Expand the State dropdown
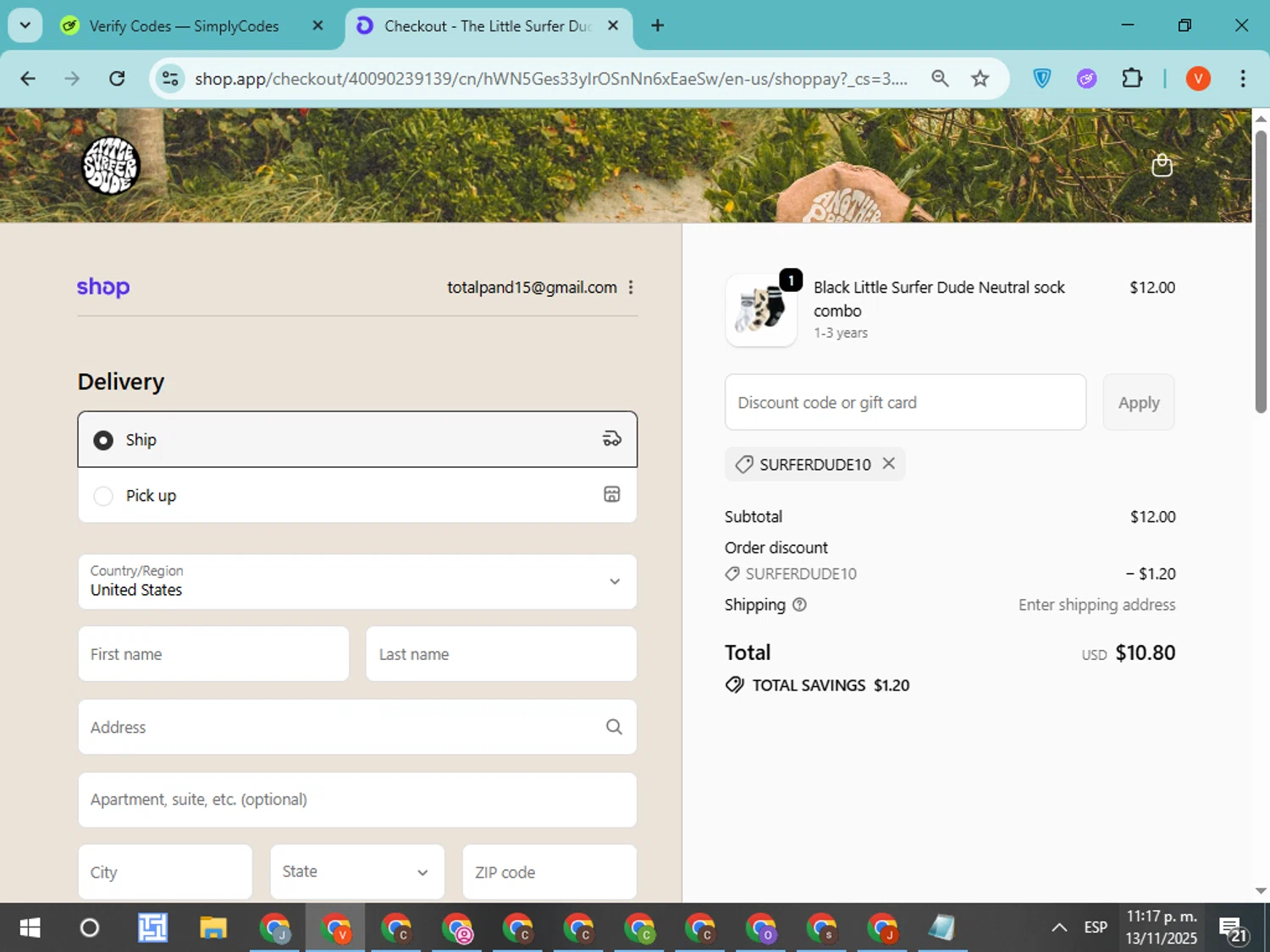 357,872
